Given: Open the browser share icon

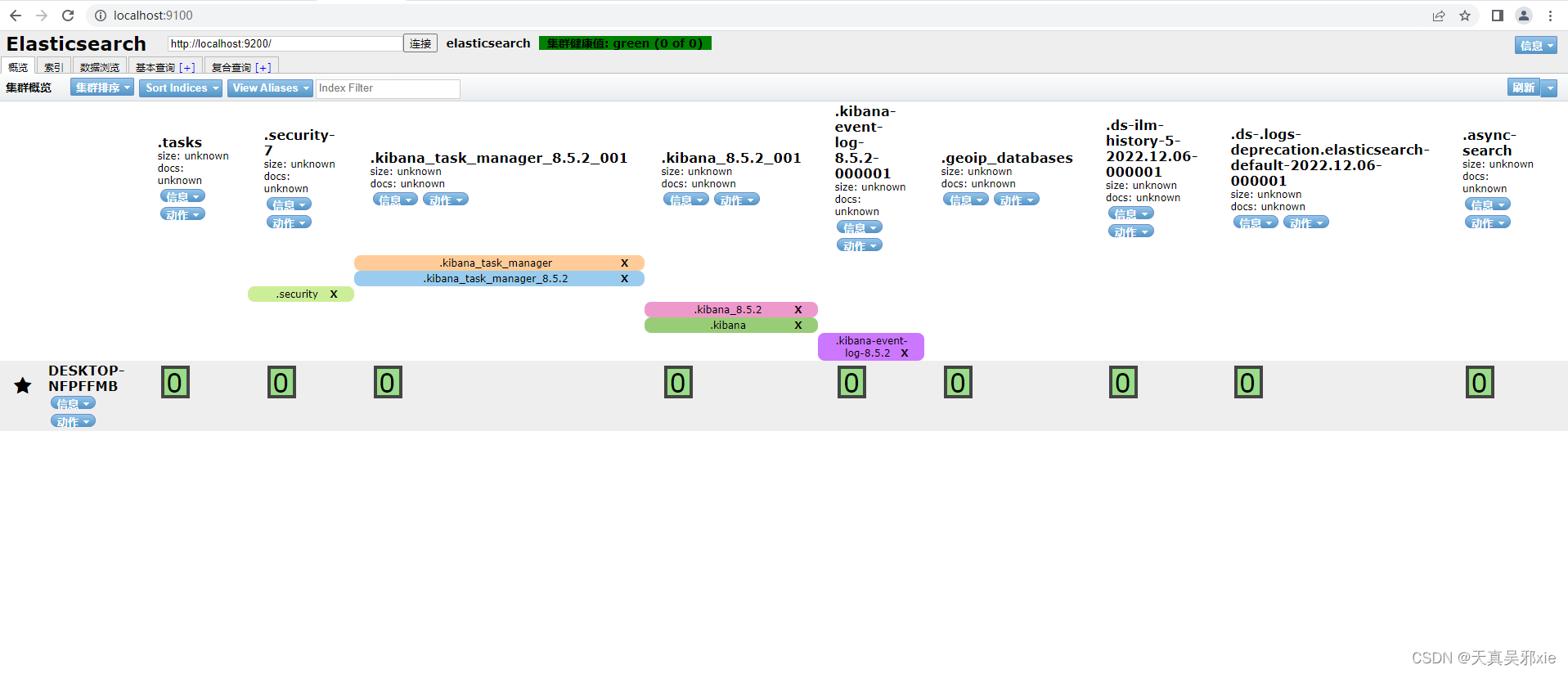Looking at the screenshot, I should point(1439,16).
